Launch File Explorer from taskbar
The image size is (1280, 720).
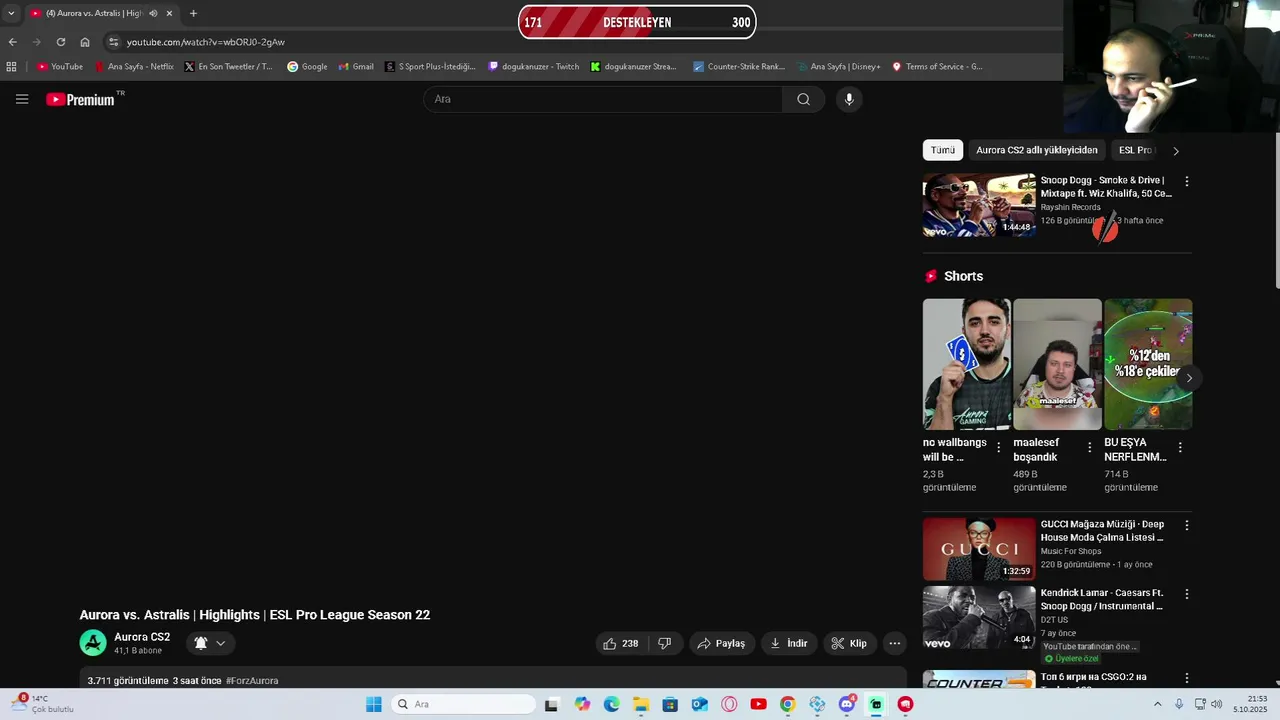pyautogui.click(x=641, y=704)
